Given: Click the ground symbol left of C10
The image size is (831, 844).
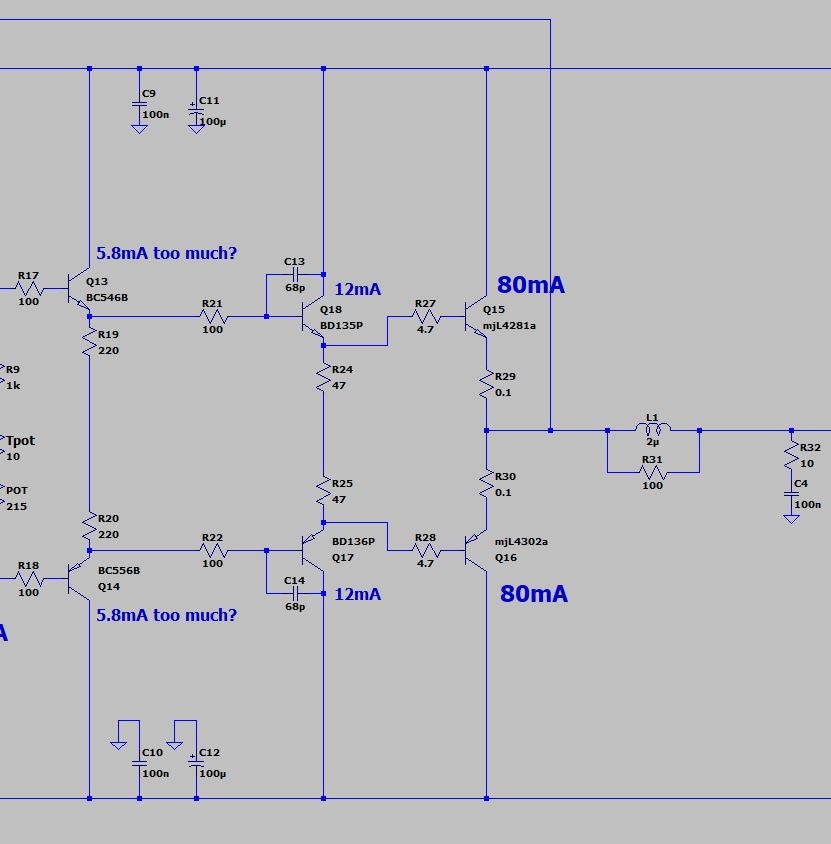Looking at the screenshot, I should tap(118, 745).
